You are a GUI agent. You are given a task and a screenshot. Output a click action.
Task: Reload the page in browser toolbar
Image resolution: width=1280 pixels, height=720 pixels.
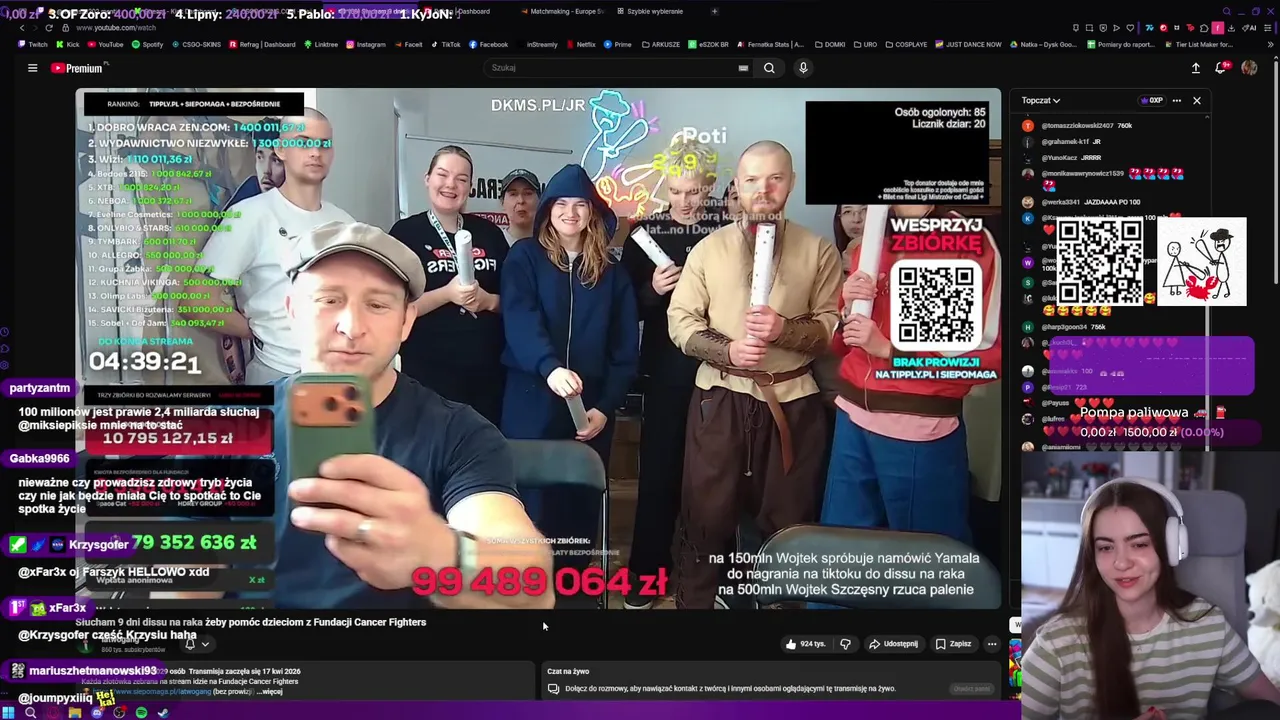48,28
